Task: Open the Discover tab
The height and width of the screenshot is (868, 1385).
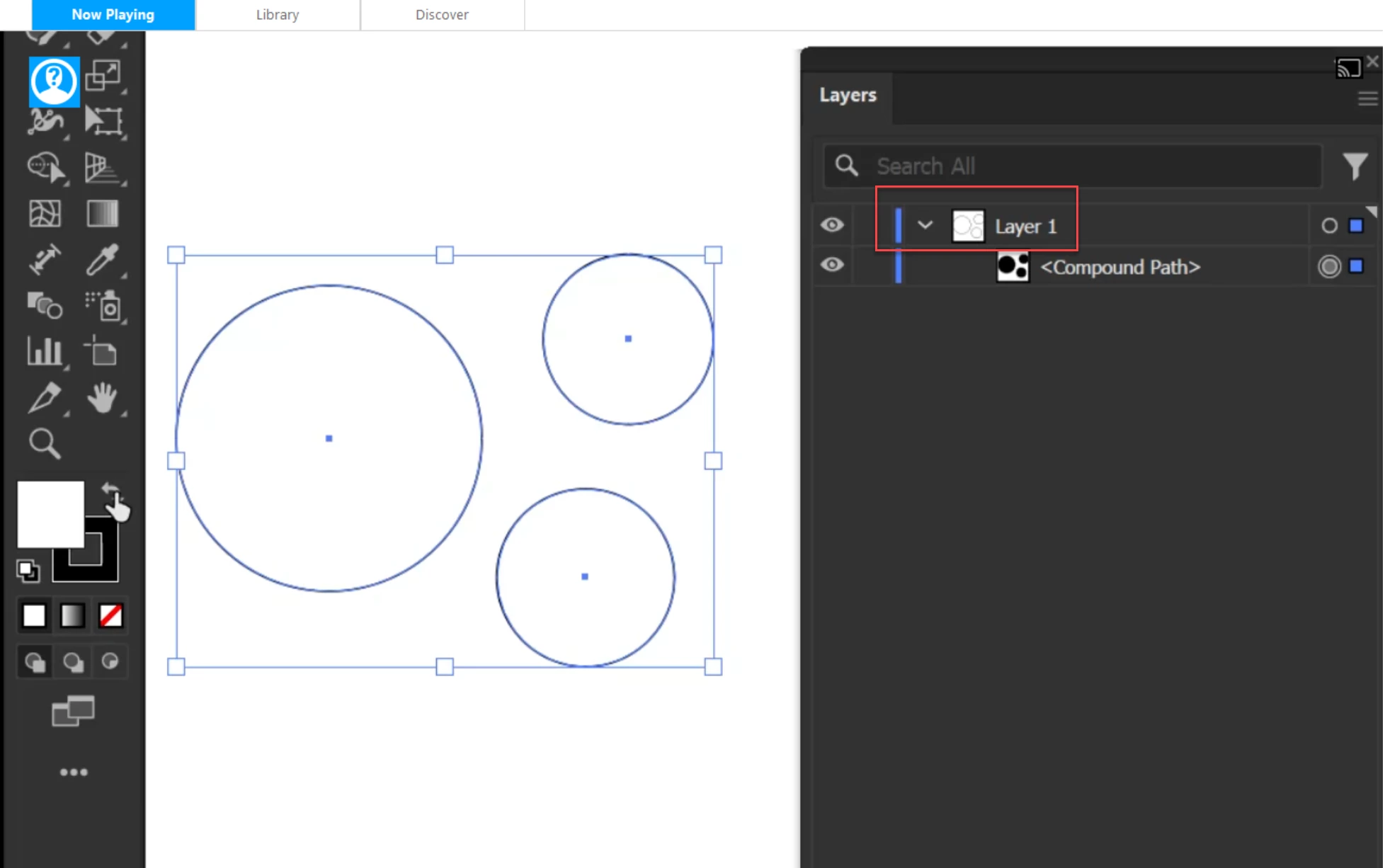Action: pos(442,15)
